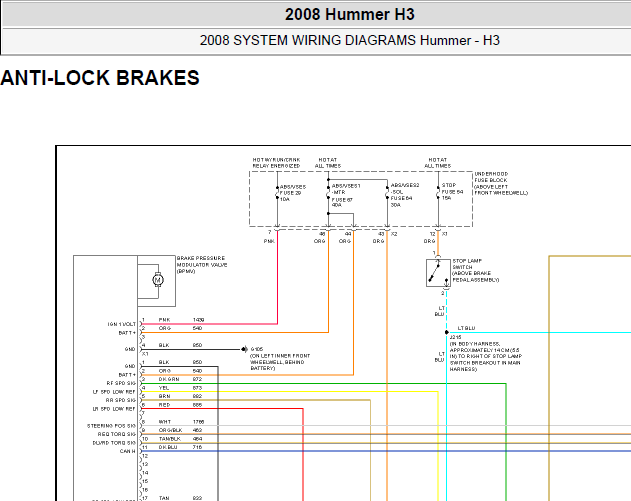
Task: Click the "WHT" wire color label
Action: [165, 421]
